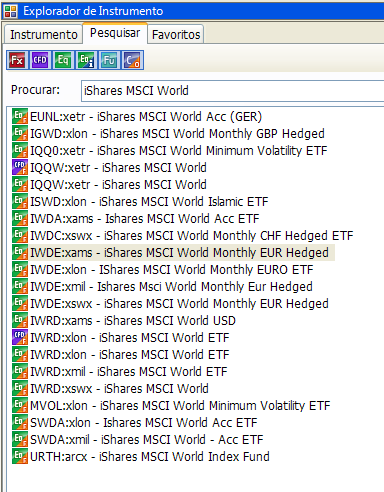
Task: Click equity icon beside IWDE:xmil
Action: click(x=20, y=286)
